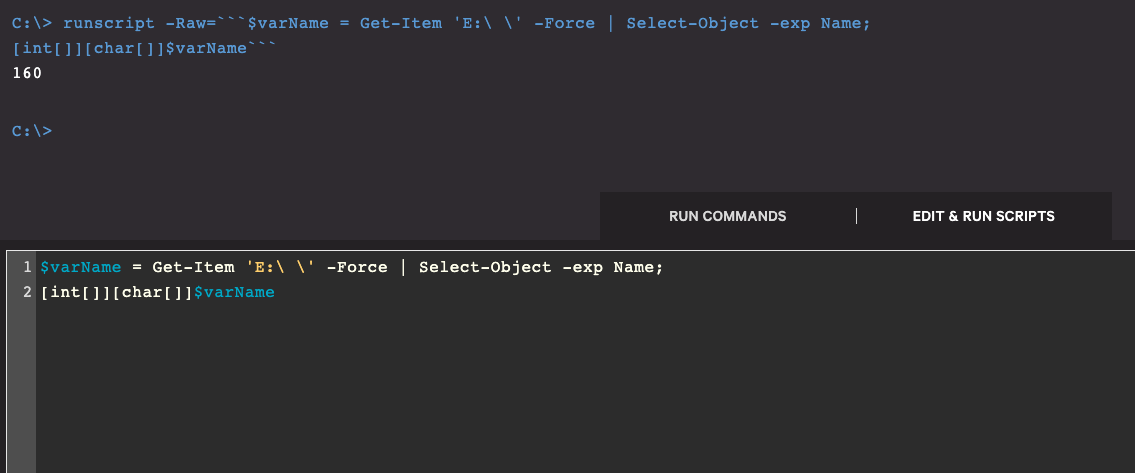Click the -Raw= argument in the terminal command
The image size is (1135, 473).
[x=188, y=24]
